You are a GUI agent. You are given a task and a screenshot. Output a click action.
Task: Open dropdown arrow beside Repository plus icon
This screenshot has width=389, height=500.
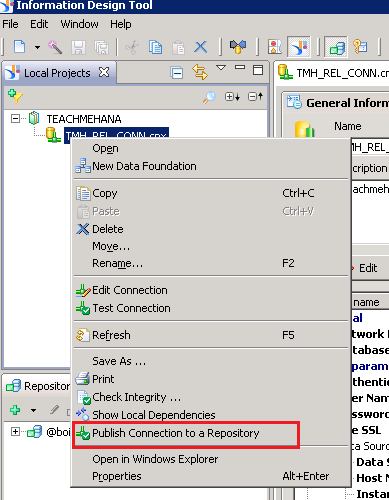[33, 410]
